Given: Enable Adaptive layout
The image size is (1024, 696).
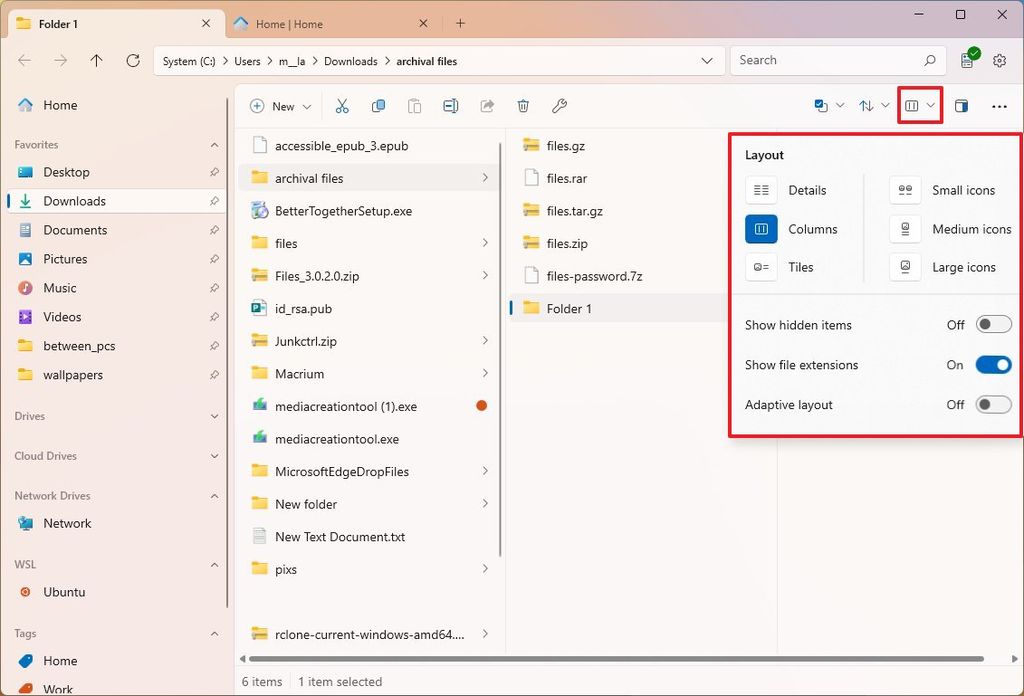Looking at the screenshot, I should pos(993,404).
